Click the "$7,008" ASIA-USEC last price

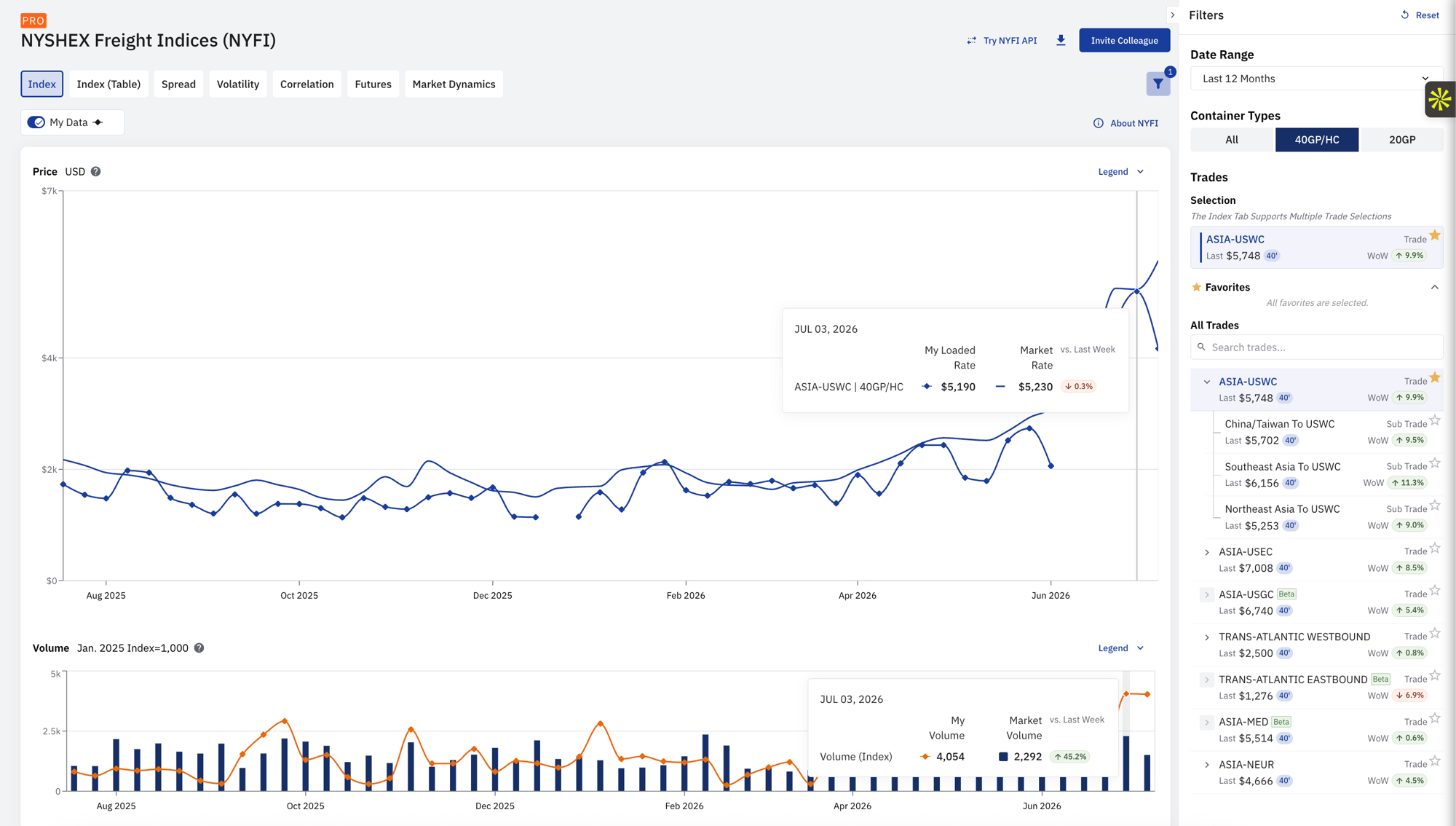pyautogui.click(x=1255, y=568)
